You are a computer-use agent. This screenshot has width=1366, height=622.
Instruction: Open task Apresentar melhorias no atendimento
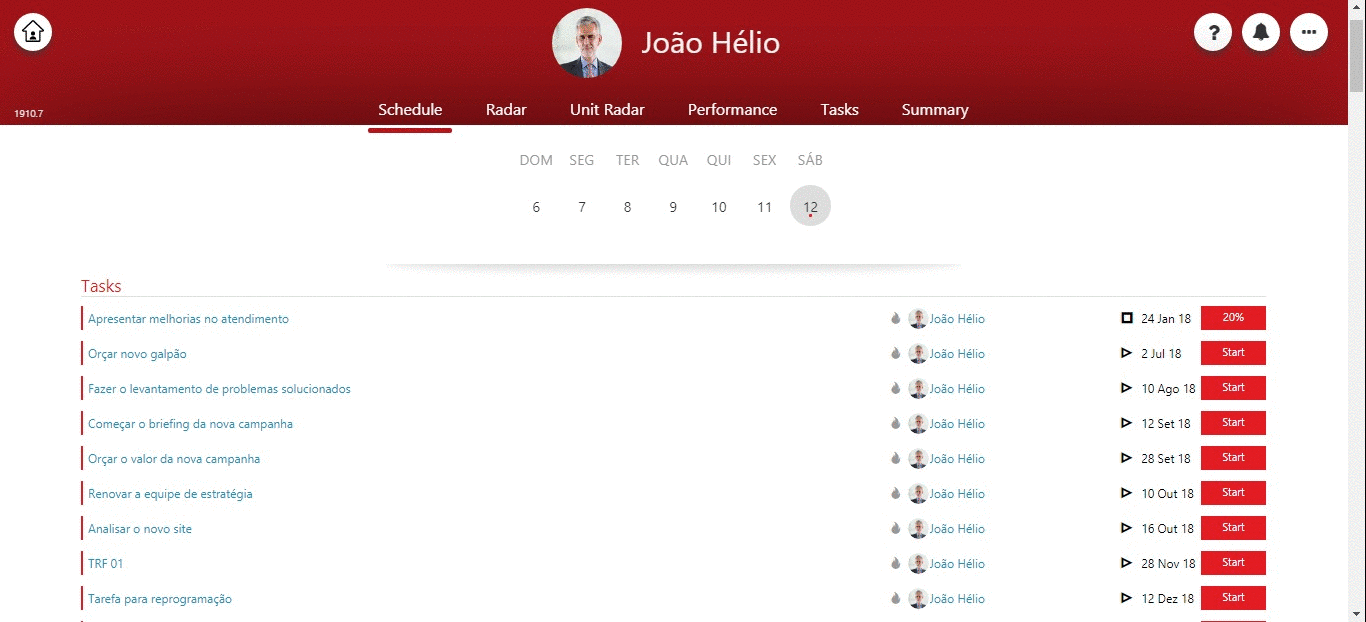coord(188,319)
